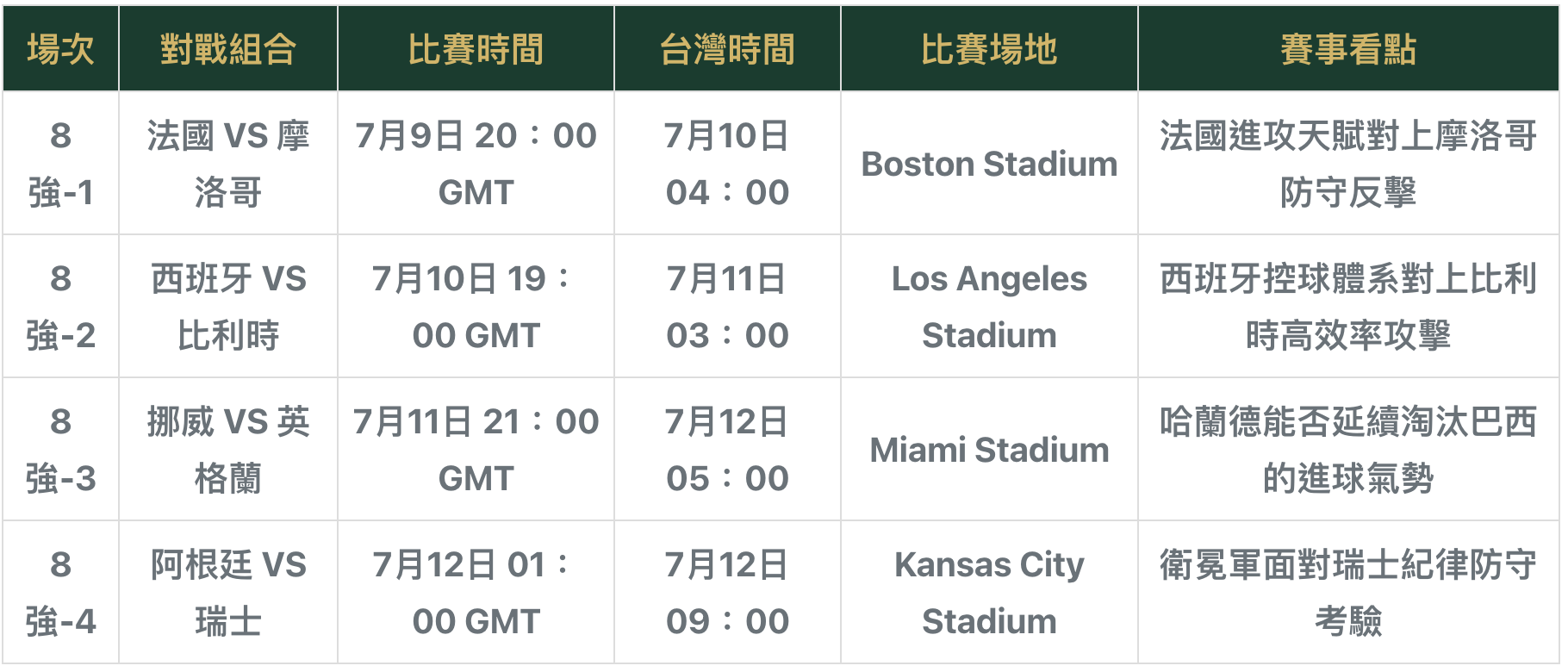Click the 8強-1 round cell
This screenshot has width=1568, height=672.
pyautogui.click(x=60, y=163)
